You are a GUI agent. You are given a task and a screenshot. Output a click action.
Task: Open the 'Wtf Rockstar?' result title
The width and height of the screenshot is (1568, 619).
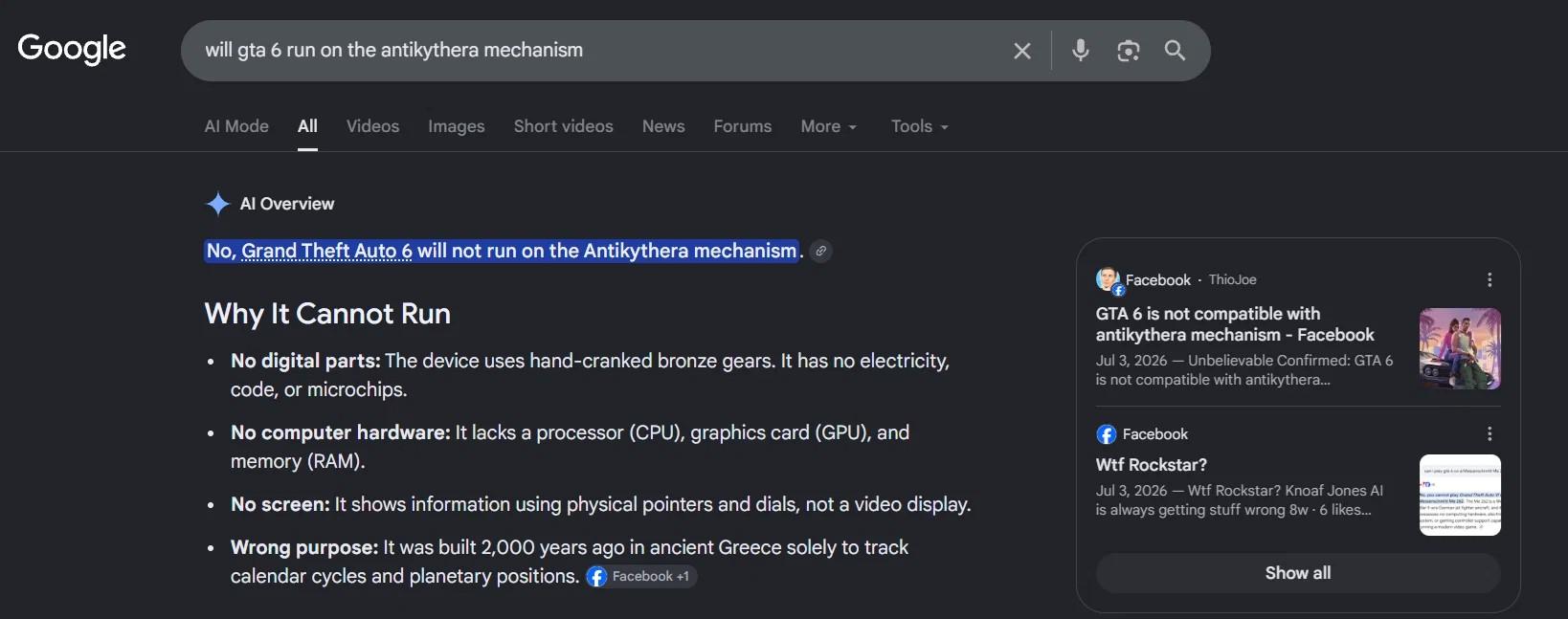click(x=1152, y=465)
